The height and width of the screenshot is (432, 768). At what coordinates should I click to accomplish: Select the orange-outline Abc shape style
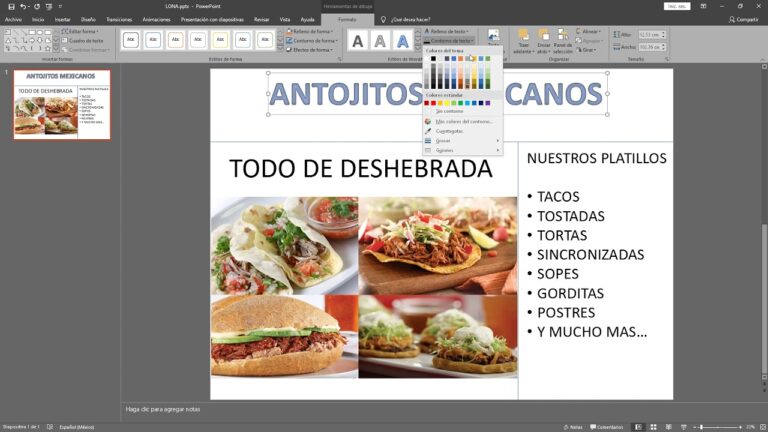click(x=175, y=40)
